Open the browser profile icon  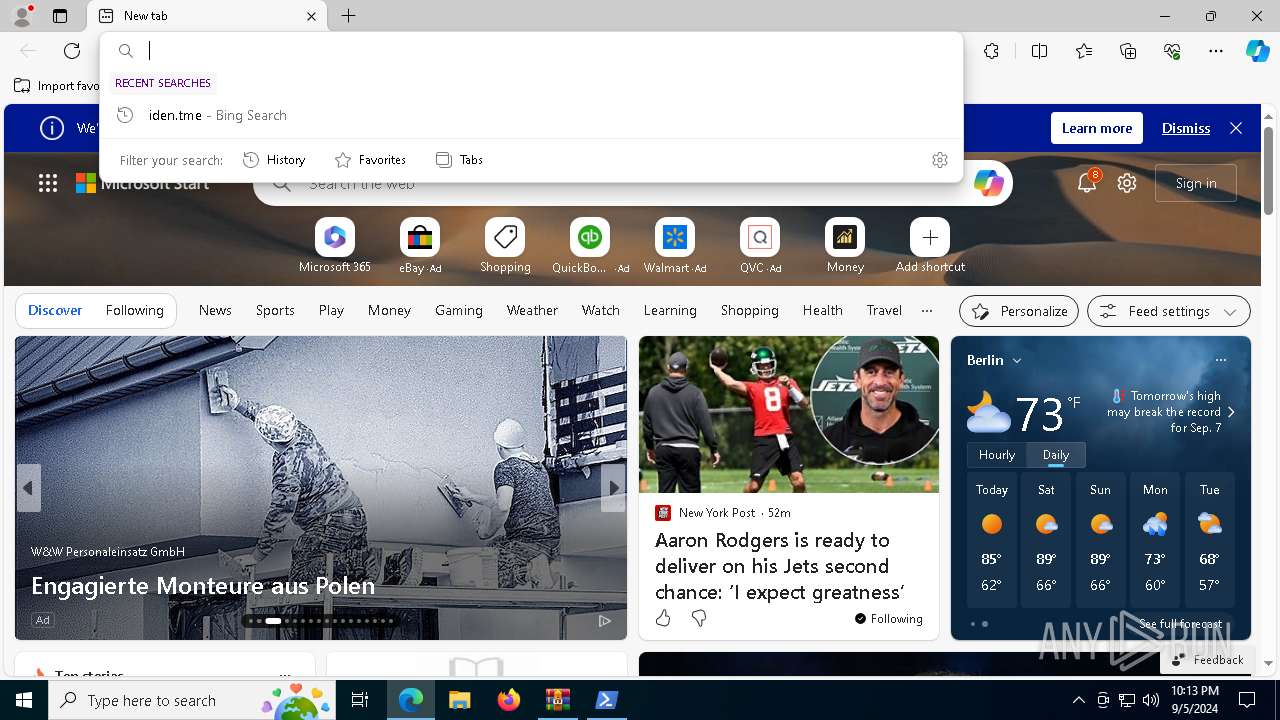point(22,16)
